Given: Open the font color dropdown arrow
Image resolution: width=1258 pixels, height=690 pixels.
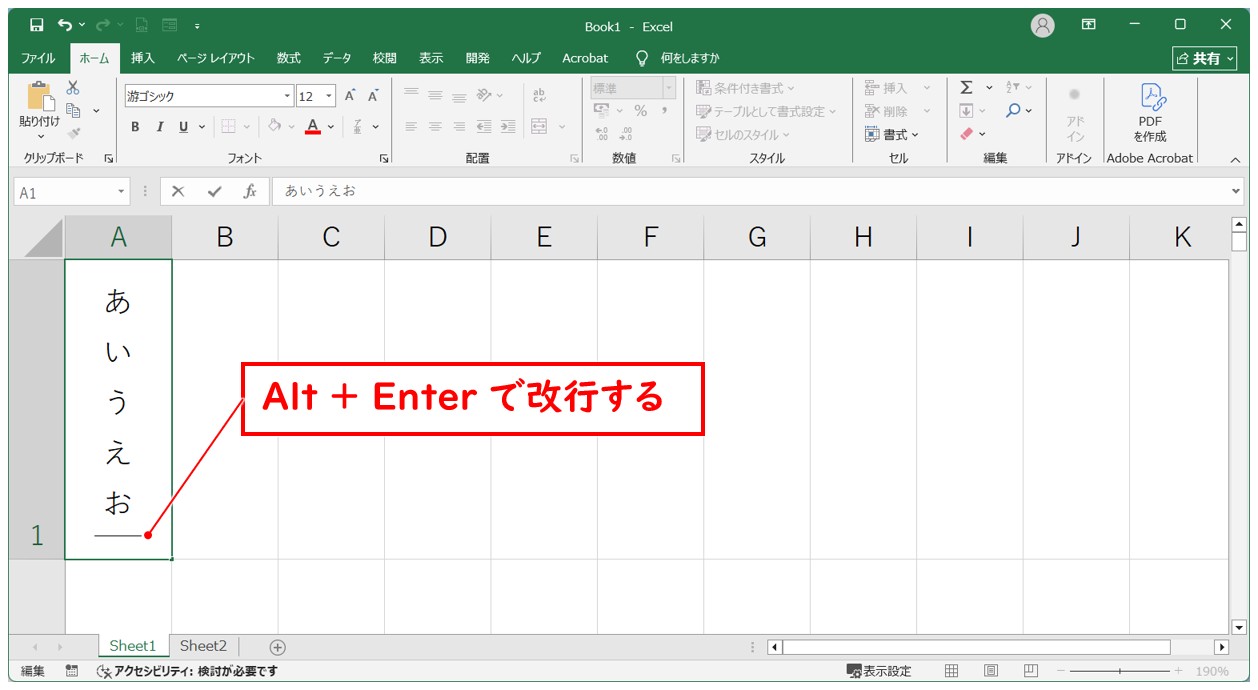Looking at the screenshot, I should (333, 127).
